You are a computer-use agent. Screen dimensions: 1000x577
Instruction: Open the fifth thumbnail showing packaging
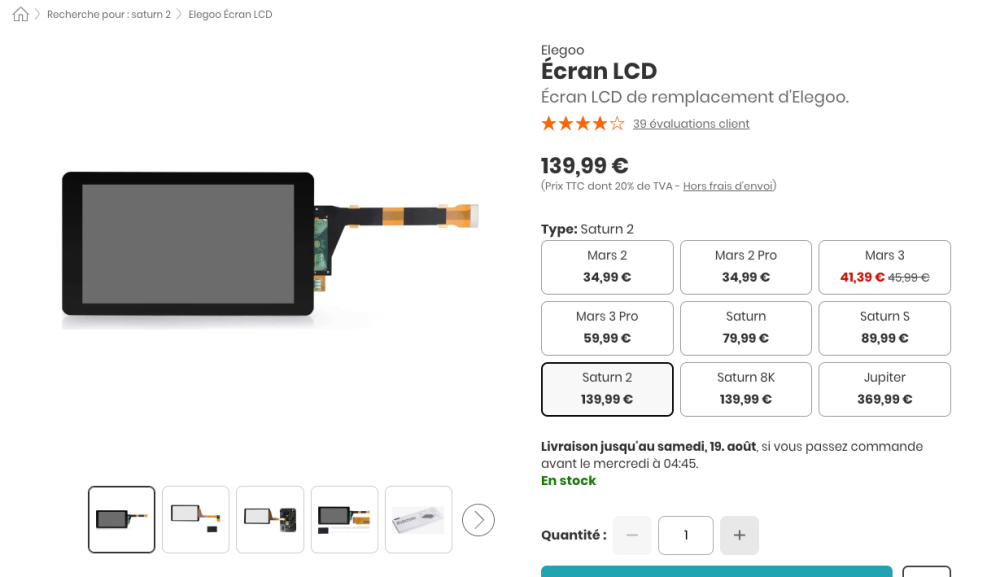pos(418,520)
